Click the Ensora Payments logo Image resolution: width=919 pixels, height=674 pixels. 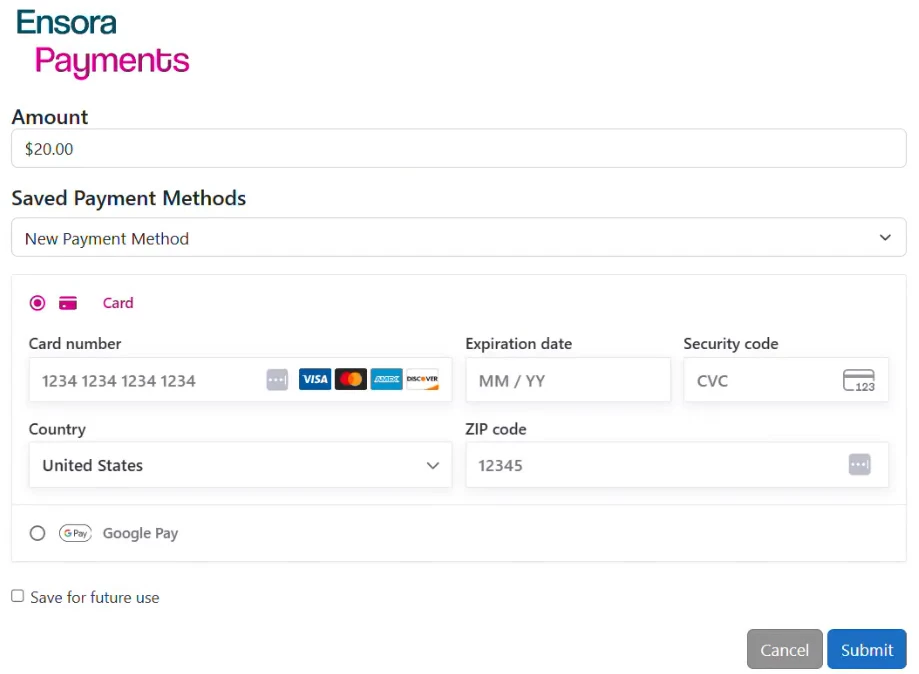click(x=102, y=43)
